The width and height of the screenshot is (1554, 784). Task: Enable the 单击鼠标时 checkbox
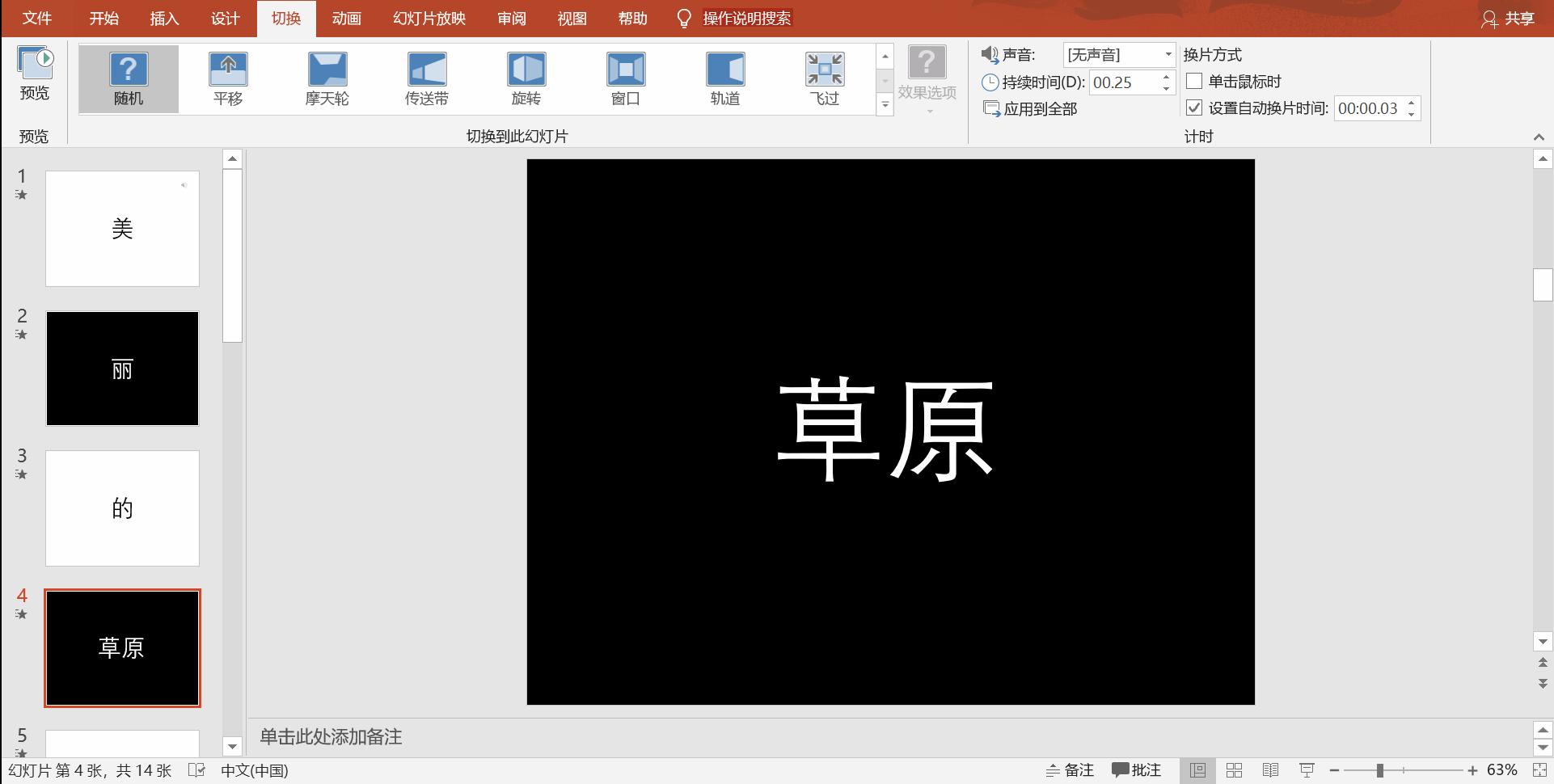(x=1196, y=81)
